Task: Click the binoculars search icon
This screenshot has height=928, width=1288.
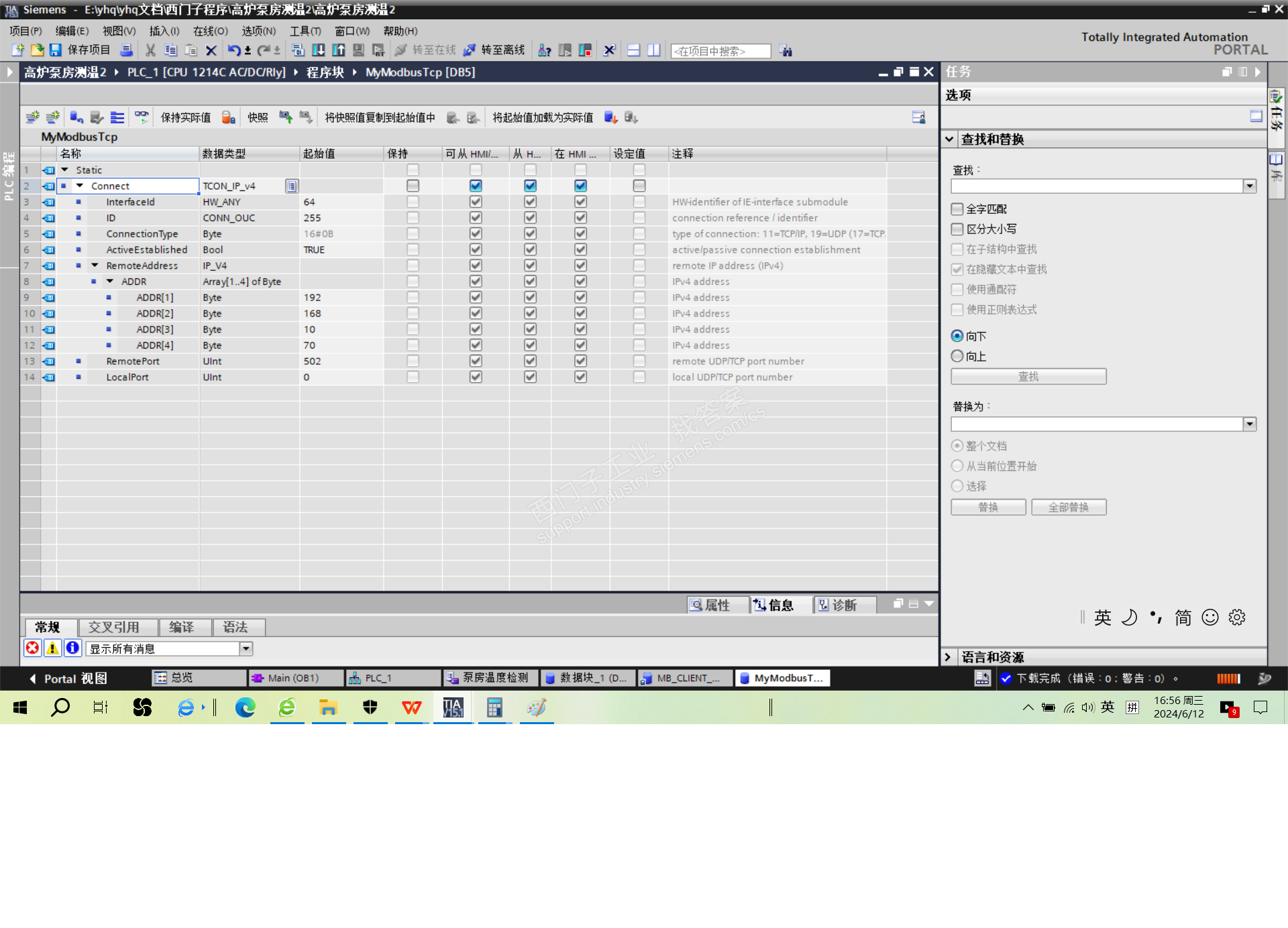Action: click(x=786, y=51)
